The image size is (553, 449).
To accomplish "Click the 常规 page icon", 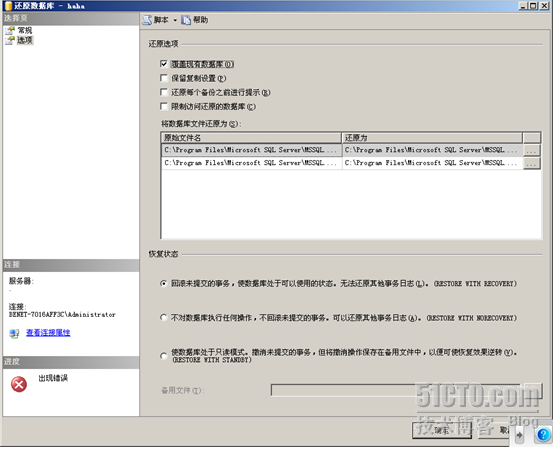I will 10,31.
